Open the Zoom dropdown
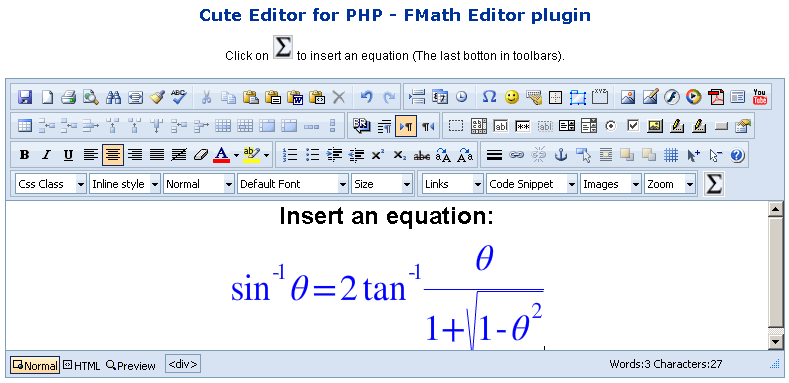 coord(670,184)
